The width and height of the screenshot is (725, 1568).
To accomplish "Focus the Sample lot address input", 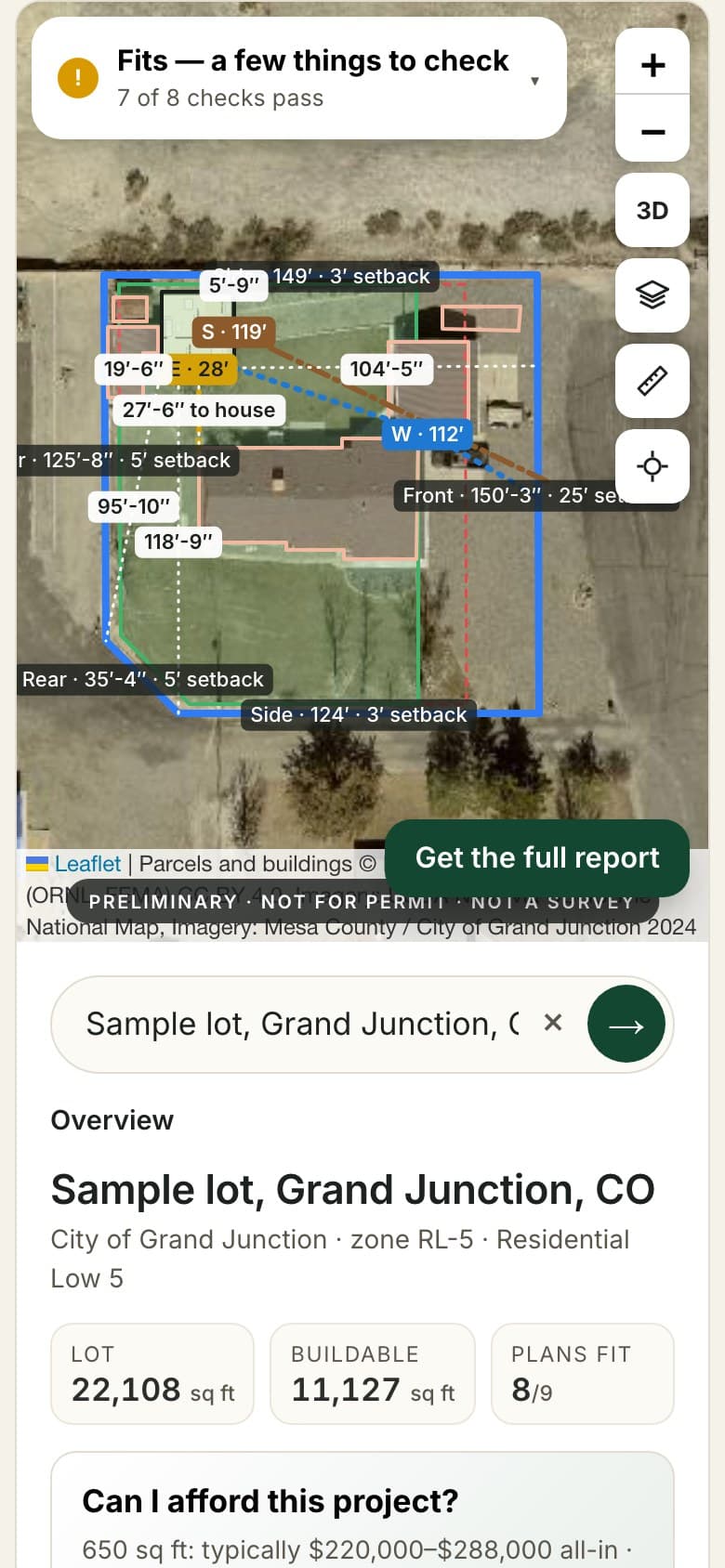I will 303,1024.
